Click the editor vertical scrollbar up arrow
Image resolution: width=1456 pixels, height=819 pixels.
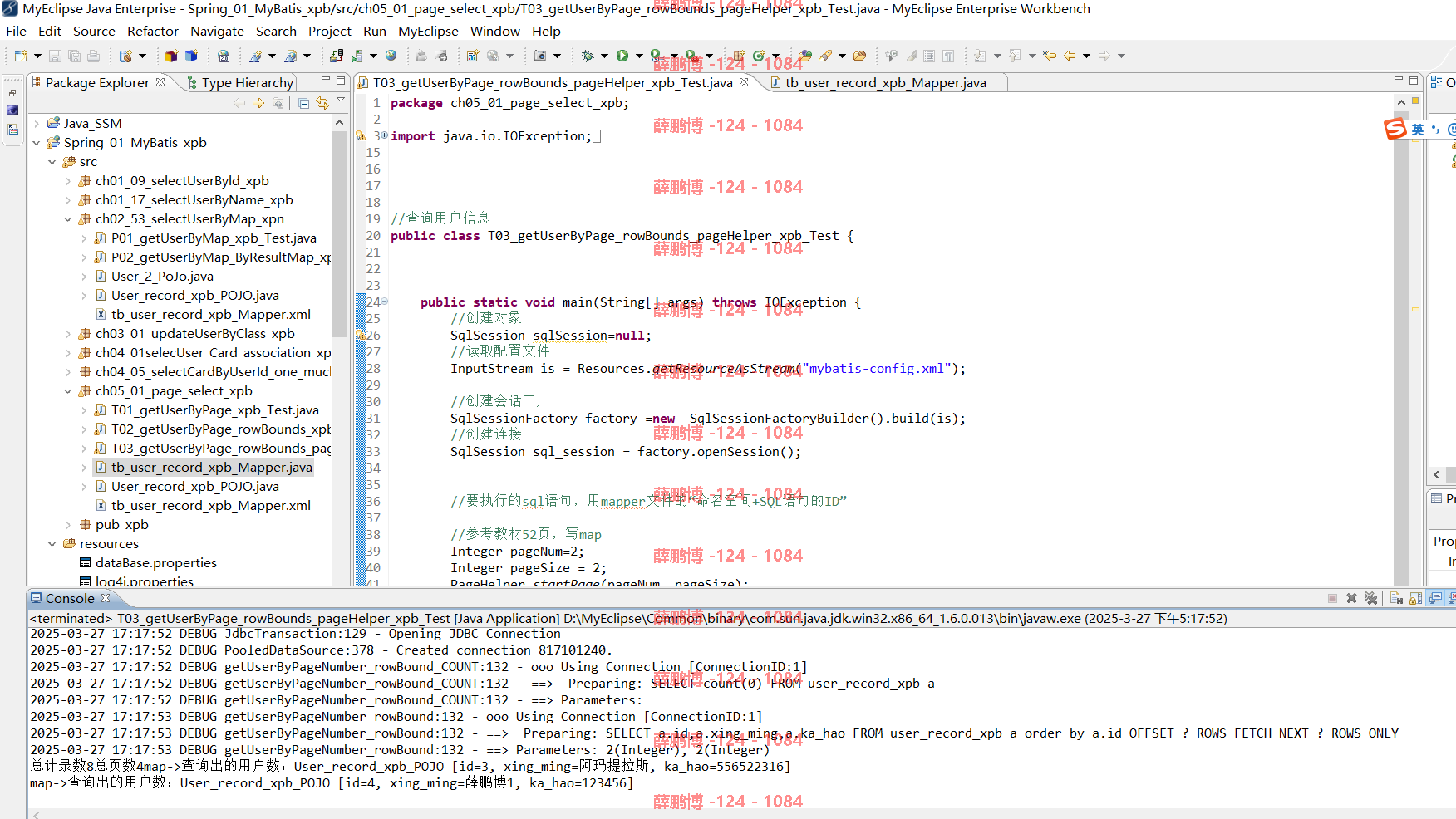point(1401,102)
